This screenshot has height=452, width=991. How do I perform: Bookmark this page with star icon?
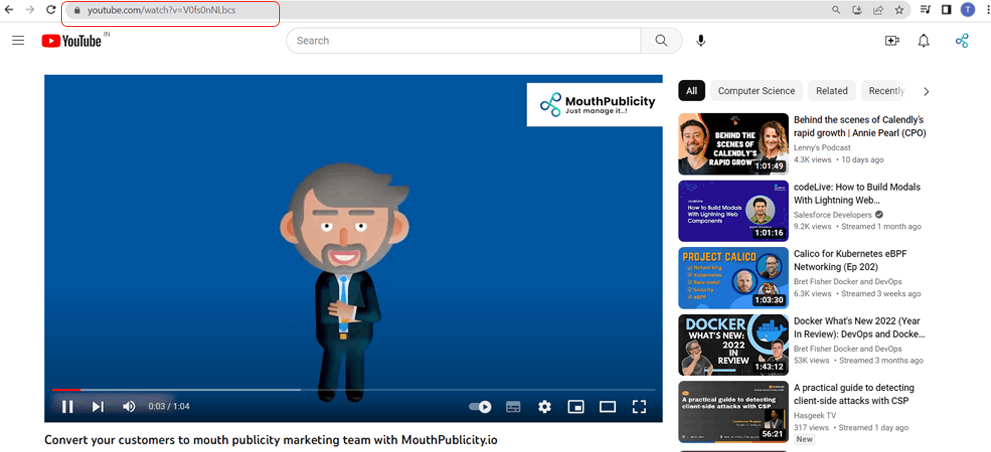pyautogui.click(x=899, y=10)
